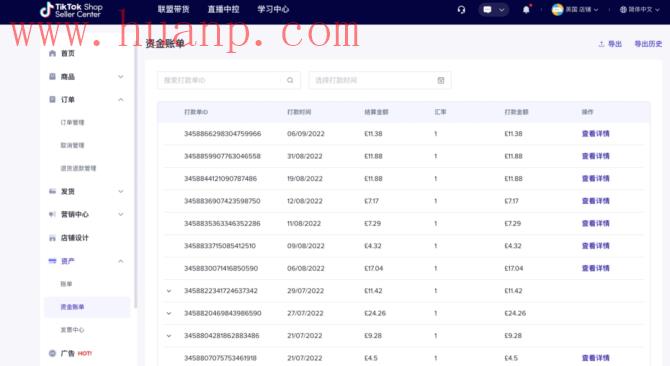Screen dimensions: 670x366
Task: Click the shipping icon beside 发货
Action: click(52, 191)
